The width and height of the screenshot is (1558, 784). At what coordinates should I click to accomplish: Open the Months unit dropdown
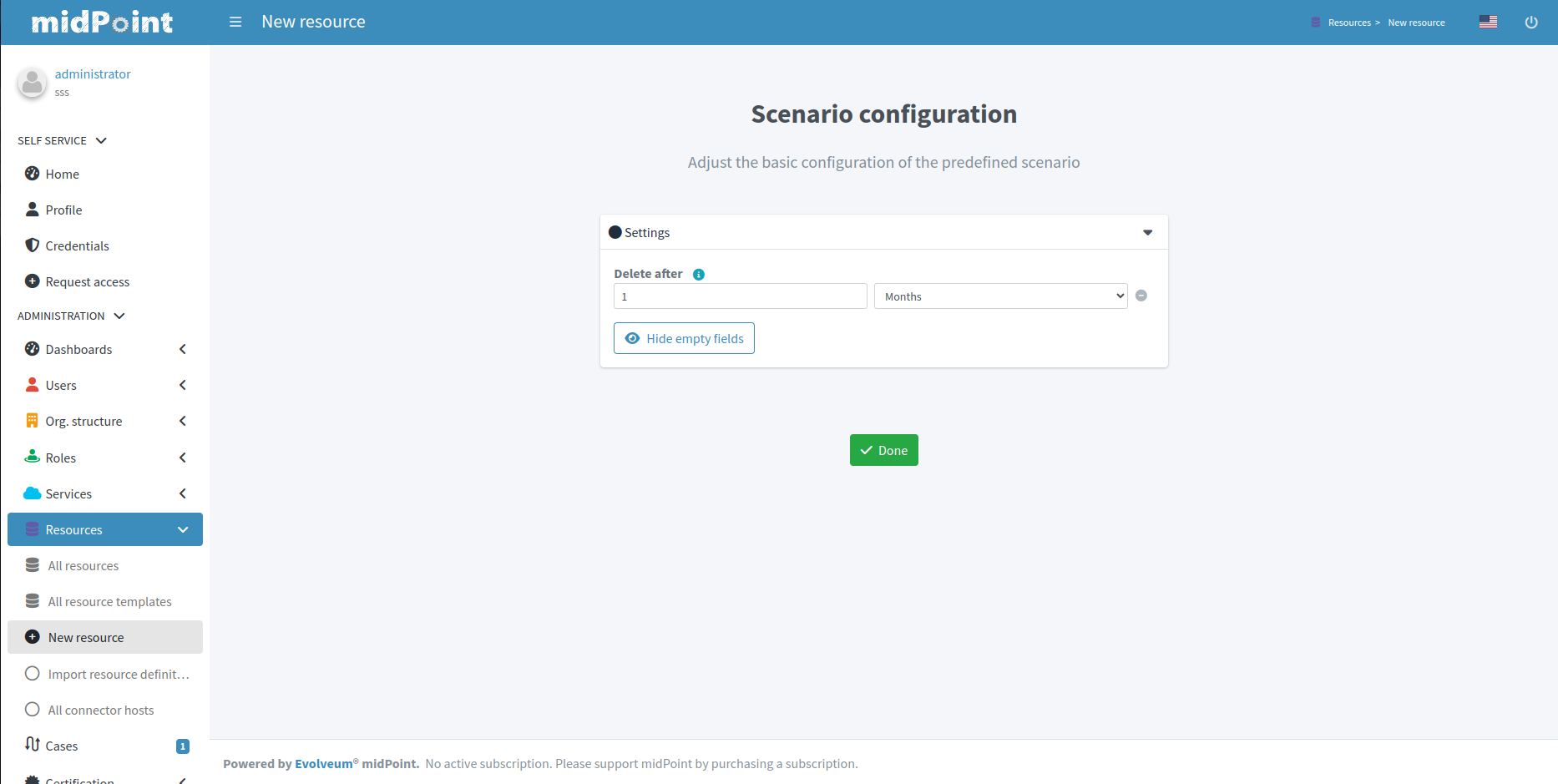[1000, 296]
